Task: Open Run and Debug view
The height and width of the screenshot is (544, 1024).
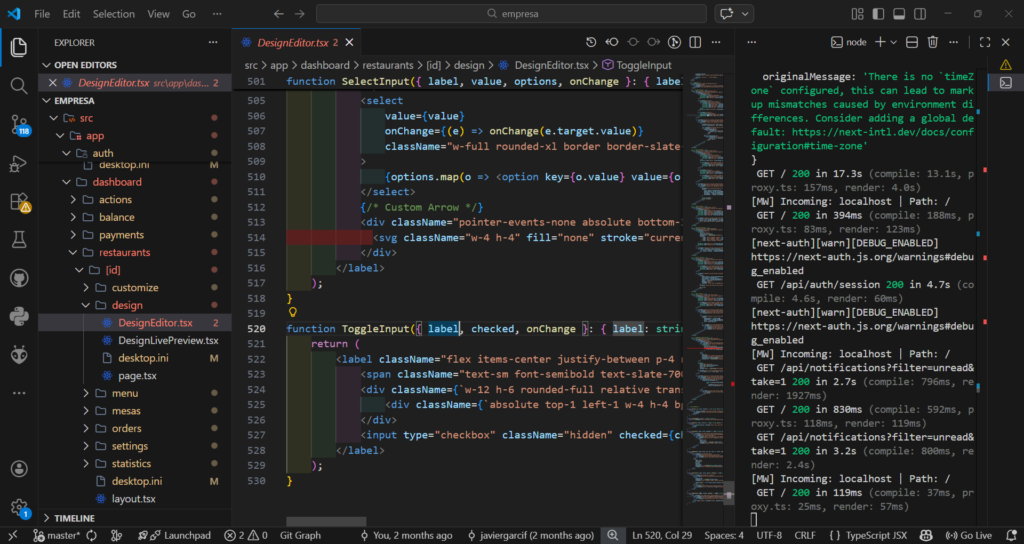Action: click(18, 163)
